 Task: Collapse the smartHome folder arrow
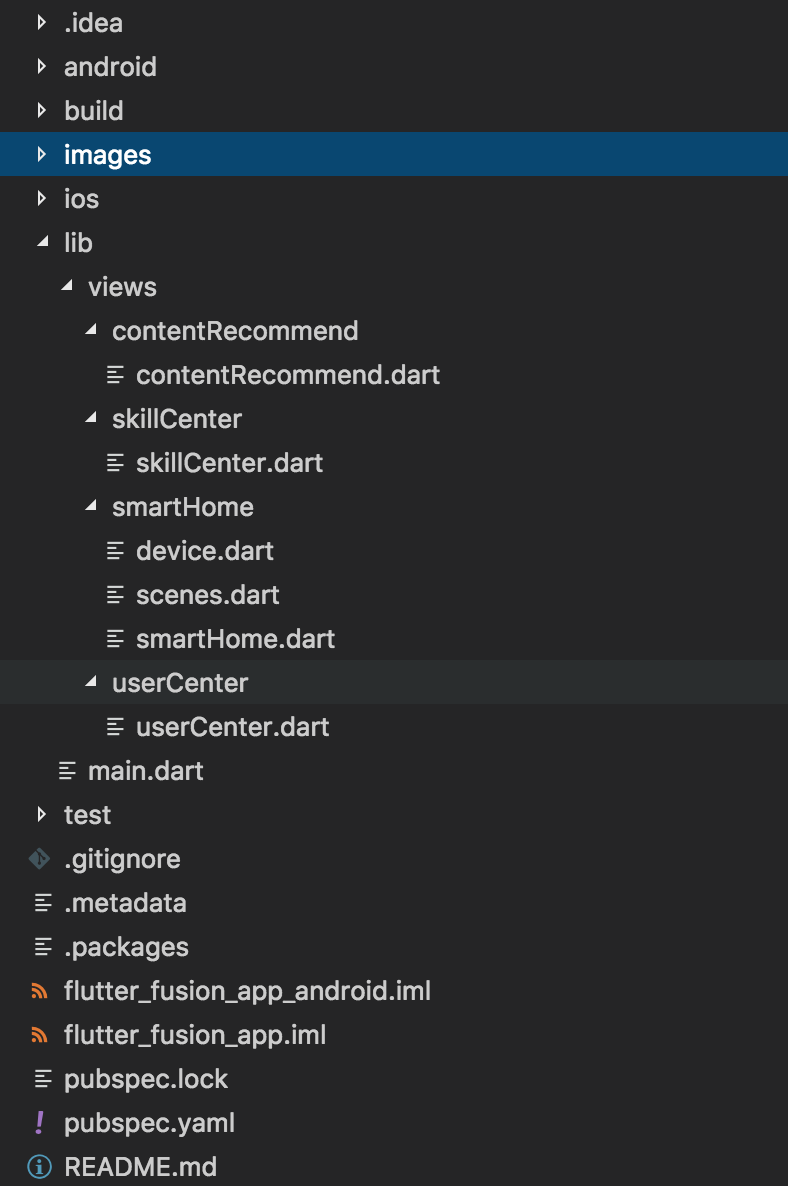pos(92,506)
